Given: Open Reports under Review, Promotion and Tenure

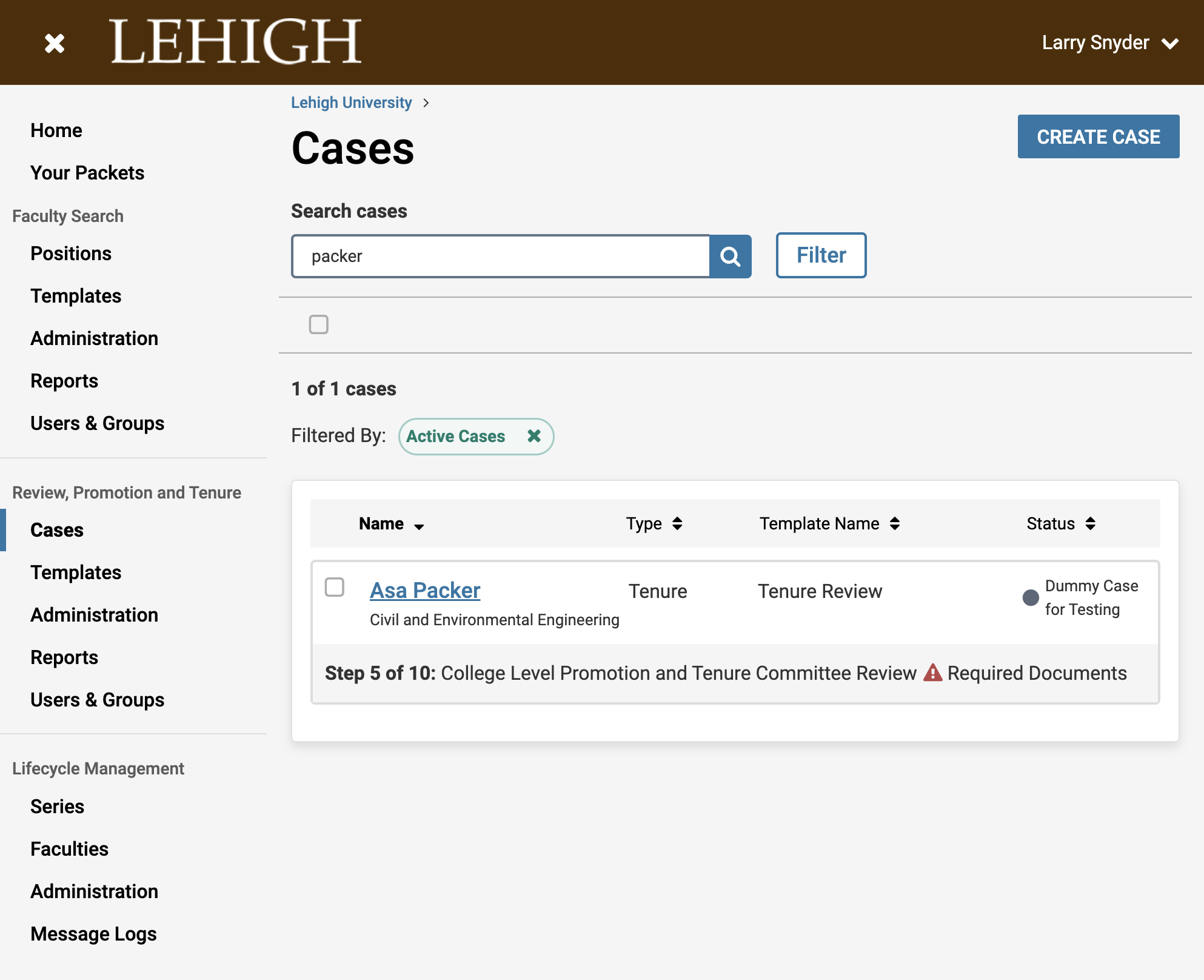Looking at the screenshot, I should 64,657.
